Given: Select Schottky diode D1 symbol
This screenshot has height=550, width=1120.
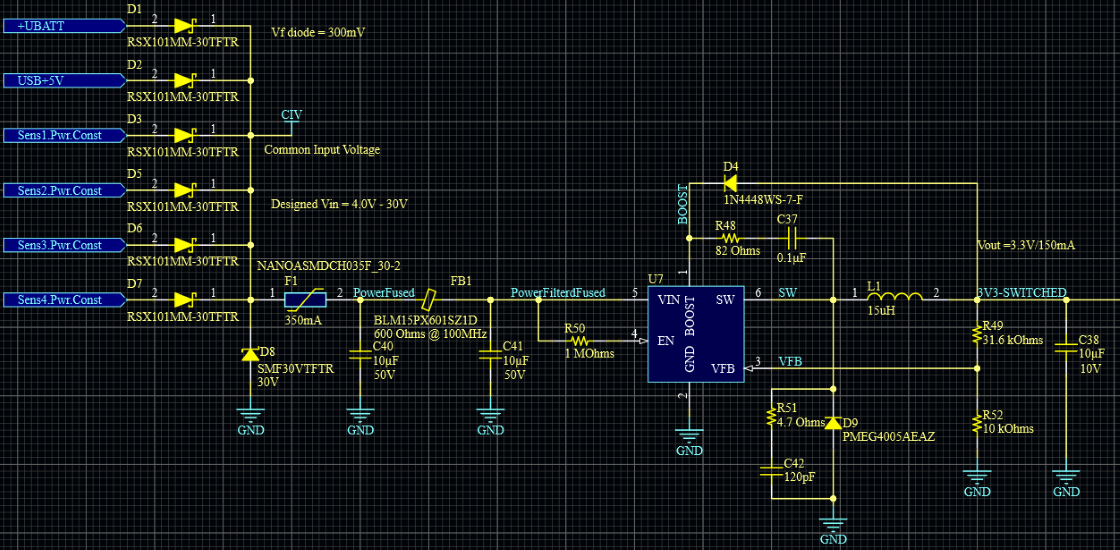Looking at the screenshot, I should [184, 26].
